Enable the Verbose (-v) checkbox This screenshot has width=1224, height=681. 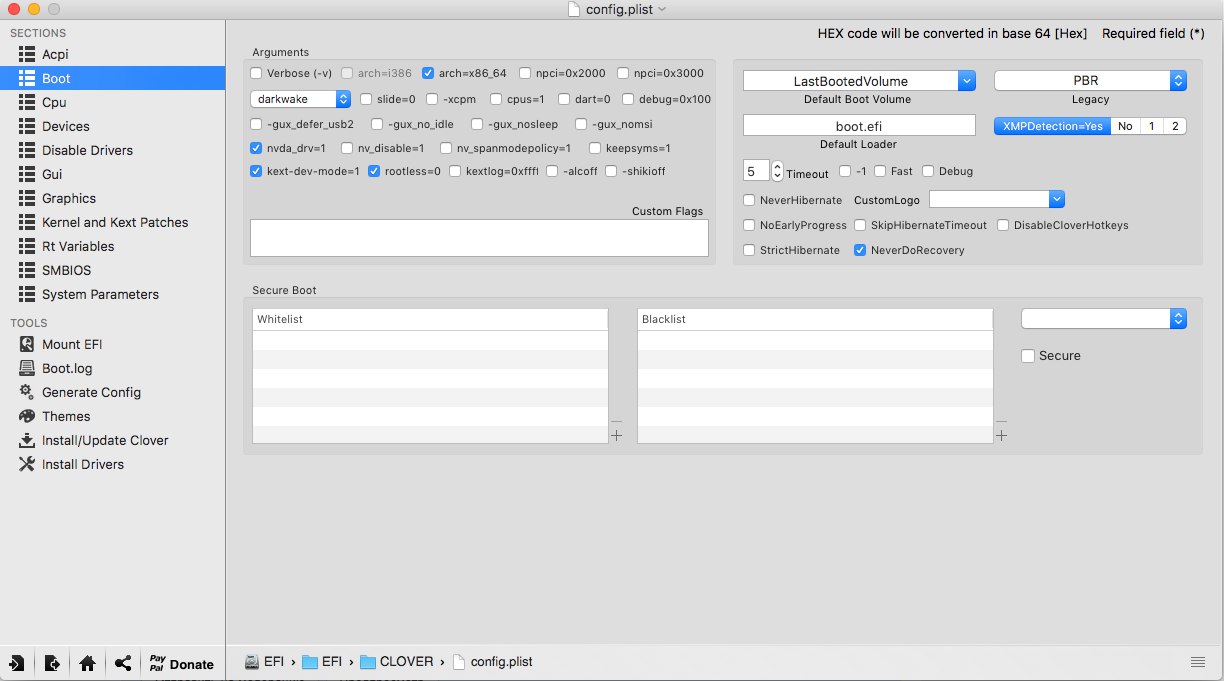[x=256, y=73]
